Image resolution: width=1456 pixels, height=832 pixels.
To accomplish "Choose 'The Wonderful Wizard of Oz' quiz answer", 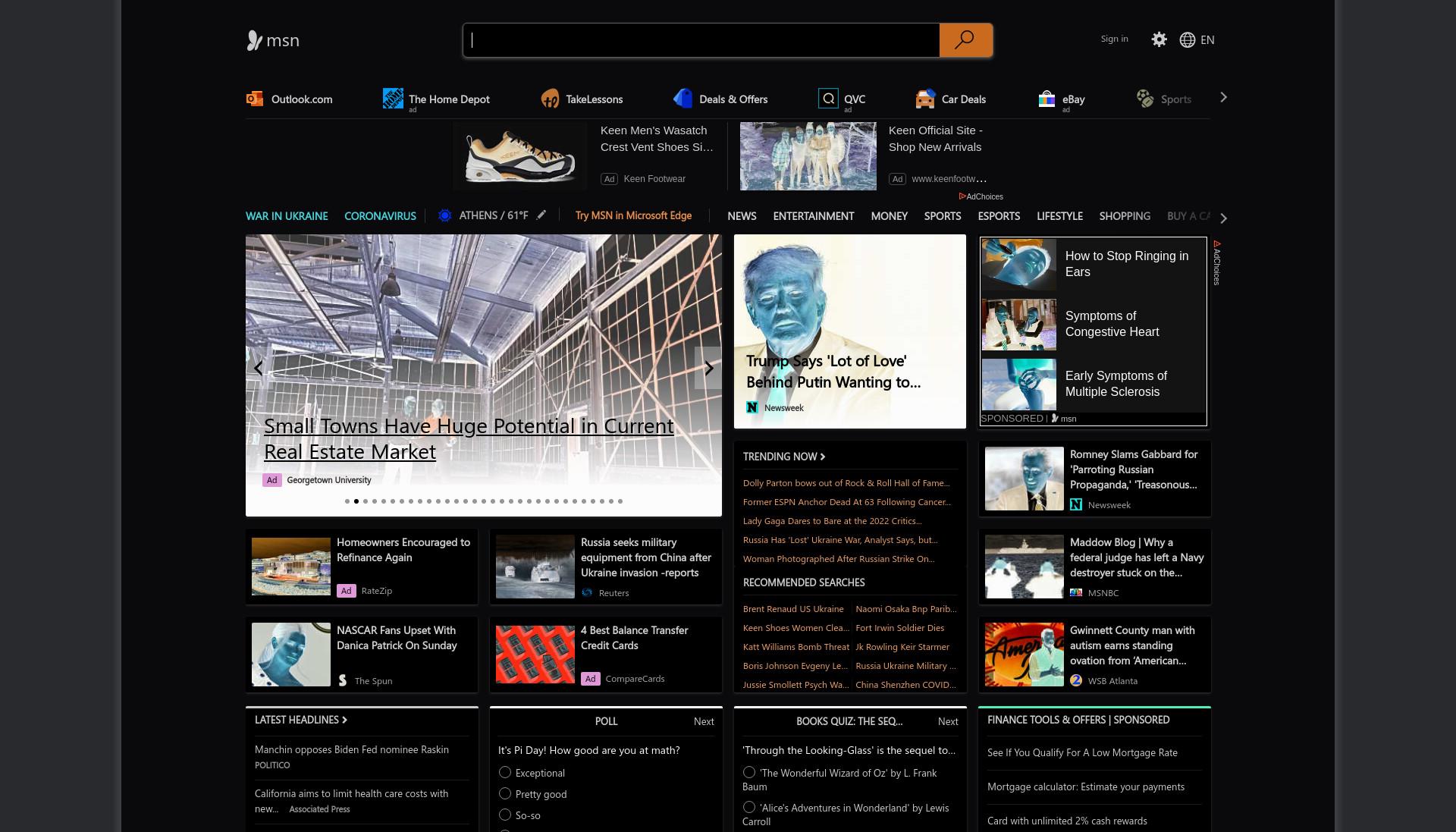I will coord(749,772).
